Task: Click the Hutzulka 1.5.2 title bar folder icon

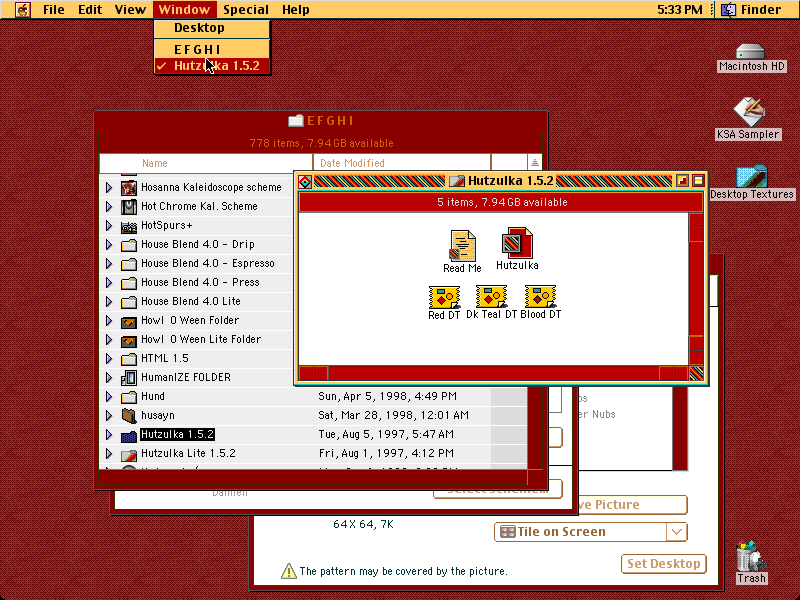Action: click(x=457, y=181)
